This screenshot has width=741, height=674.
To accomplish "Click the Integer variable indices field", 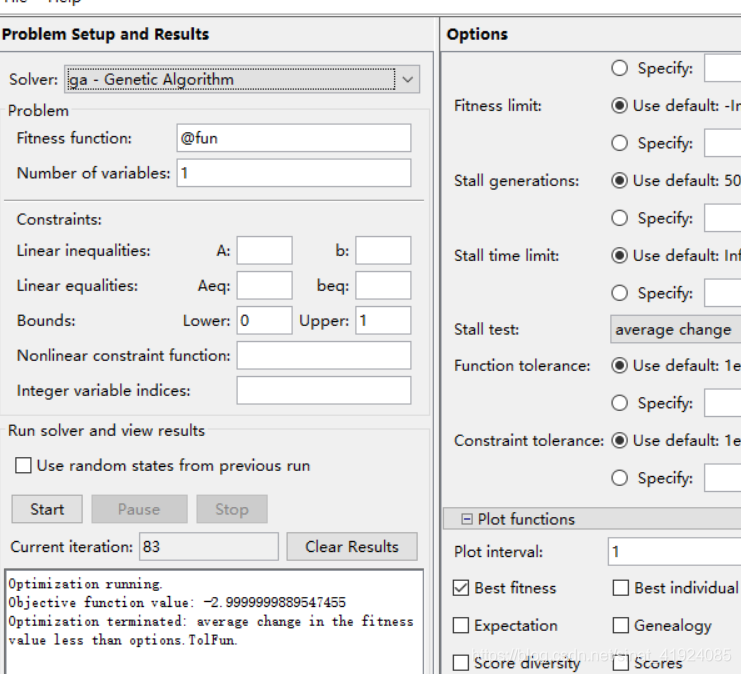I will (x=324, y=390).
